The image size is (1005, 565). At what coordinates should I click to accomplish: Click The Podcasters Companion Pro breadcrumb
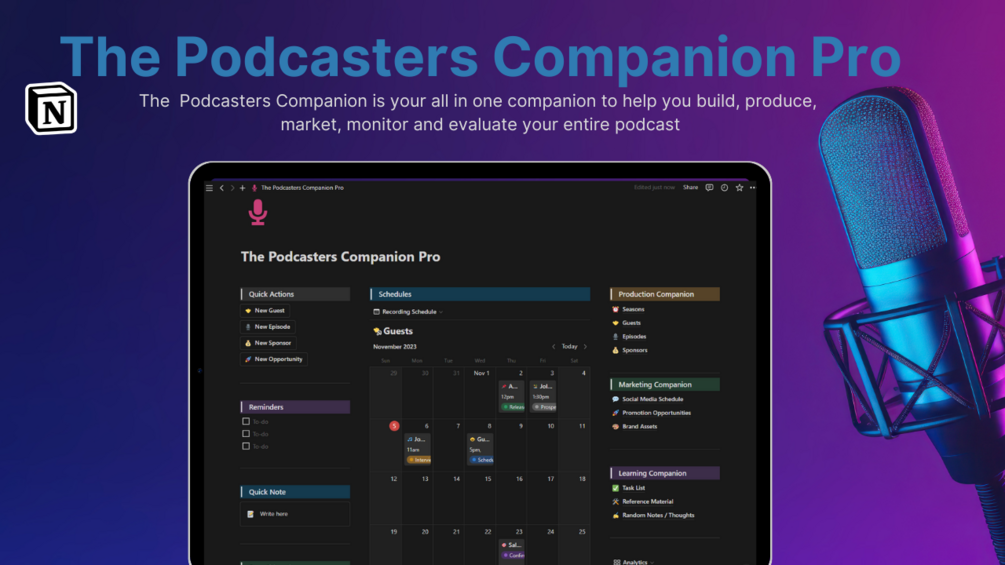pos(298,188)
